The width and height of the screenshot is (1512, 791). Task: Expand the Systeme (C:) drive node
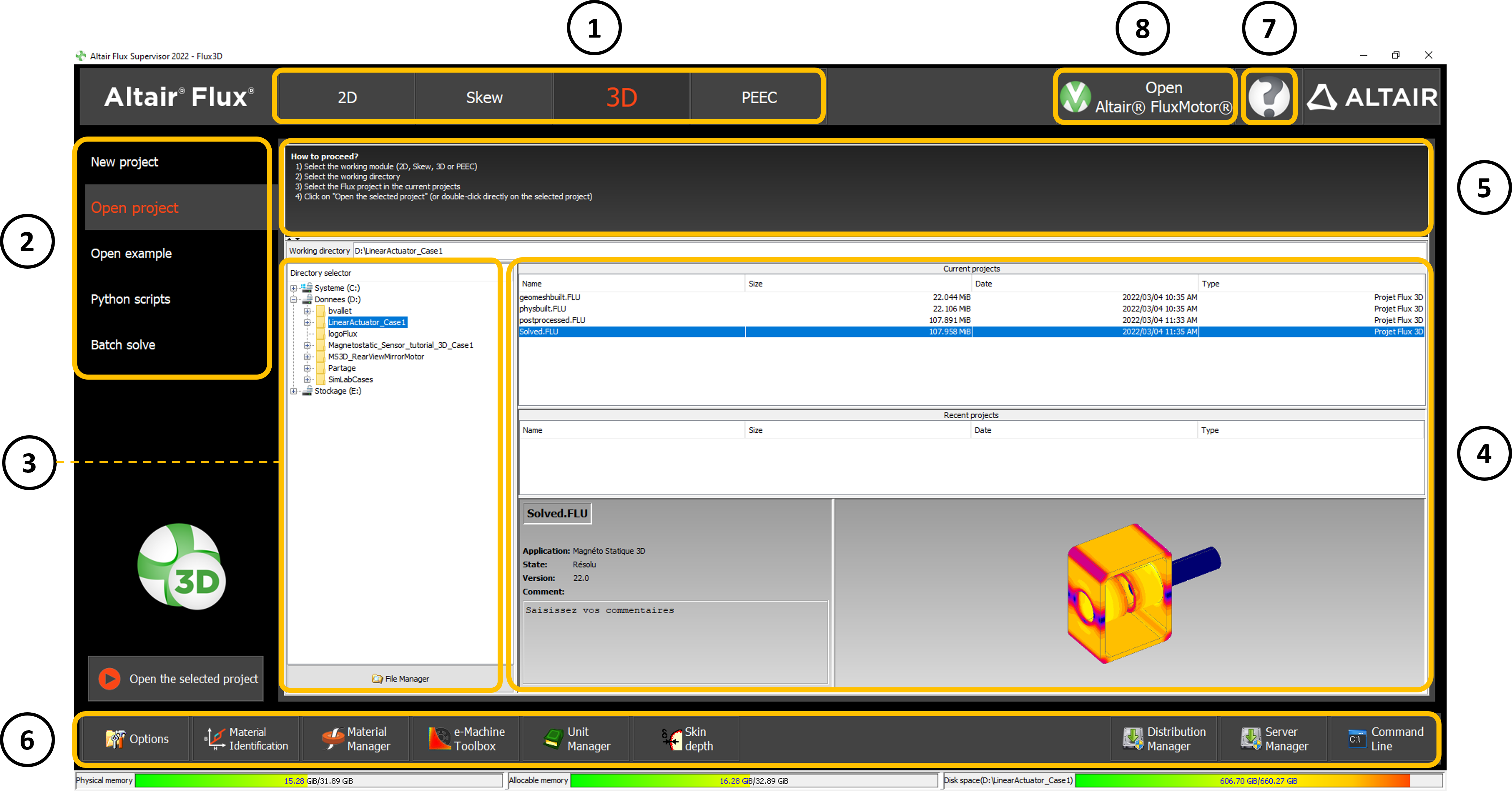point(293,288)
